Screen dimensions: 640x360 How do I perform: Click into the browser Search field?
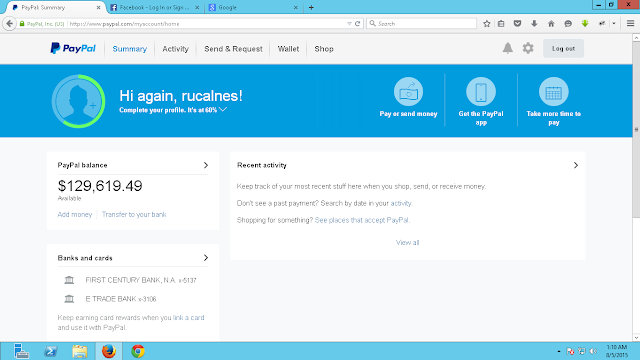tap(422, 24)
